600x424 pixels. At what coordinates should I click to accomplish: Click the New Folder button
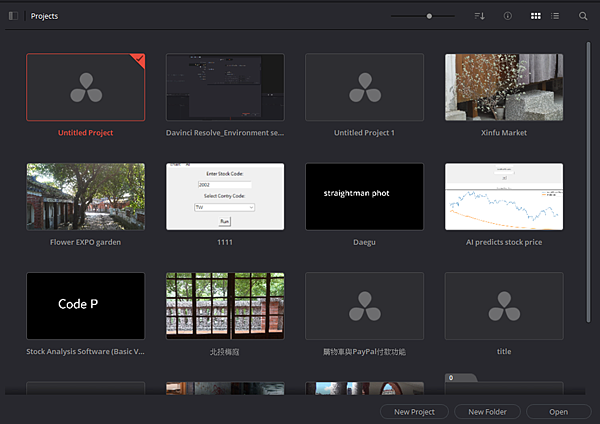(x=488, y=412)
